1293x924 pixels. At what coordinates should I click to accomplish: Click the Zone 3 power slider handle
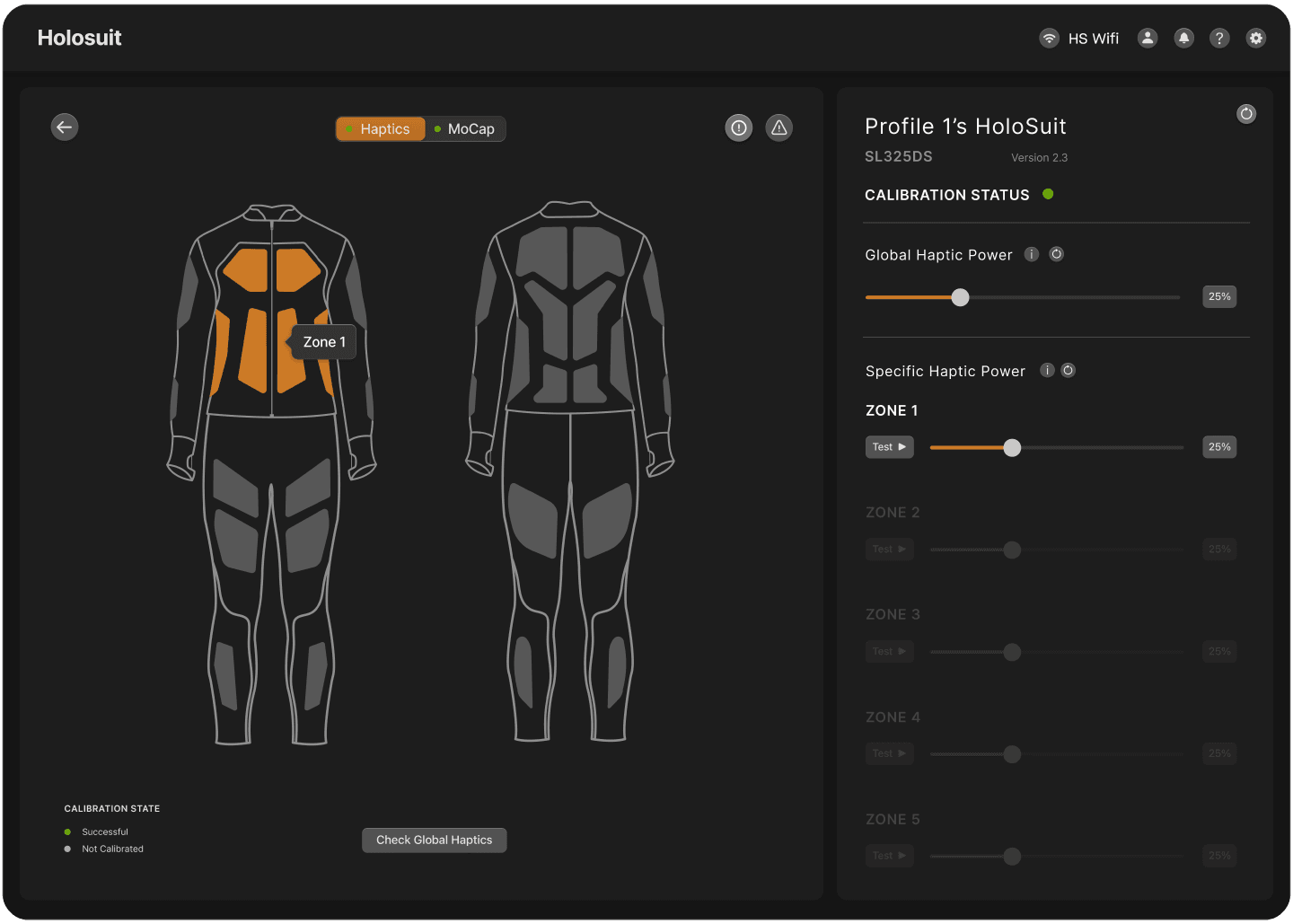1012,652
